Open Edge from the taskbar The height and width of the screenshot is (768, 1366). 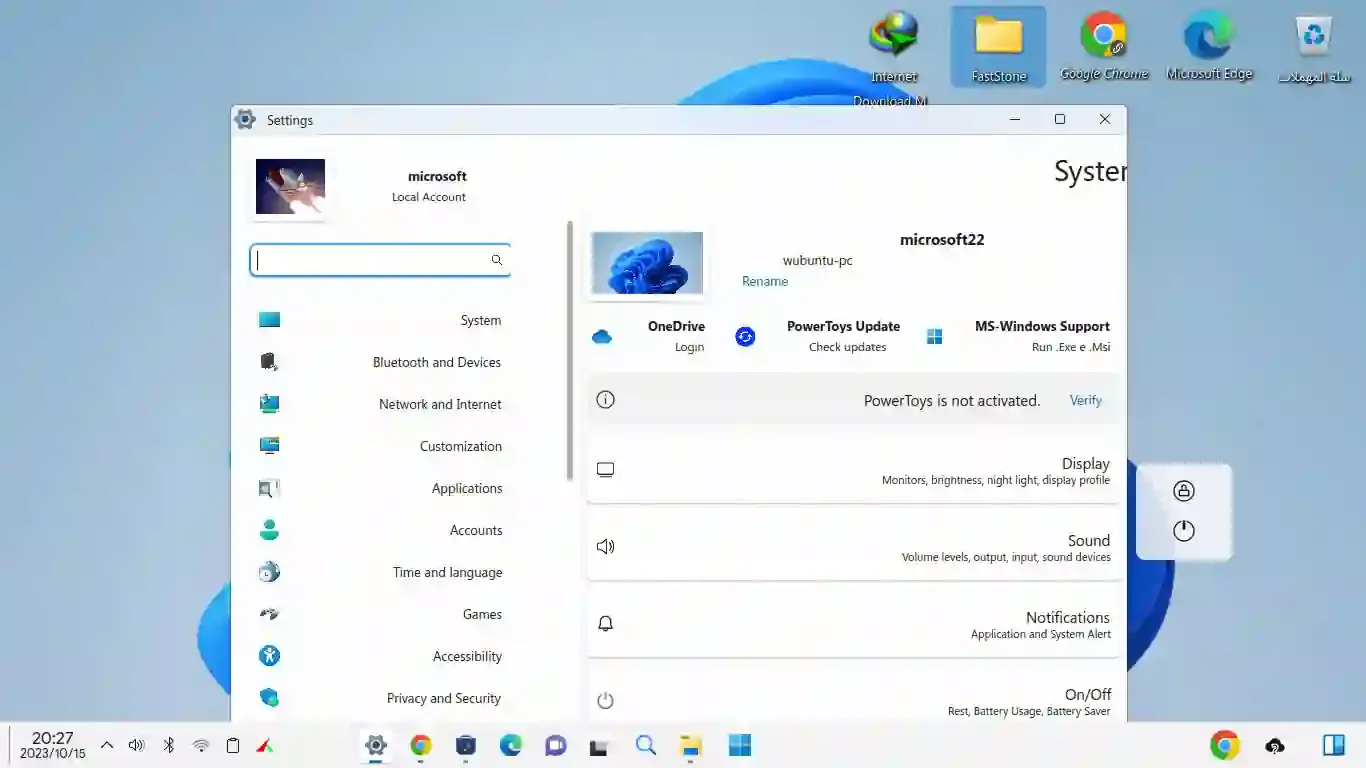point(511,745)
